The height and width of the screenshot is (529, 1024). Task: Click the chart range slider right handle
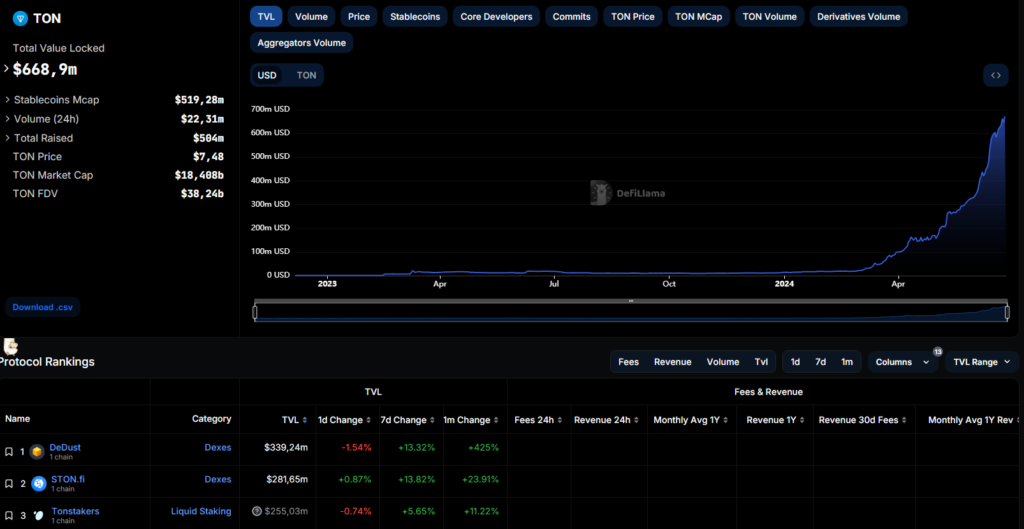tap(1008, 312)
